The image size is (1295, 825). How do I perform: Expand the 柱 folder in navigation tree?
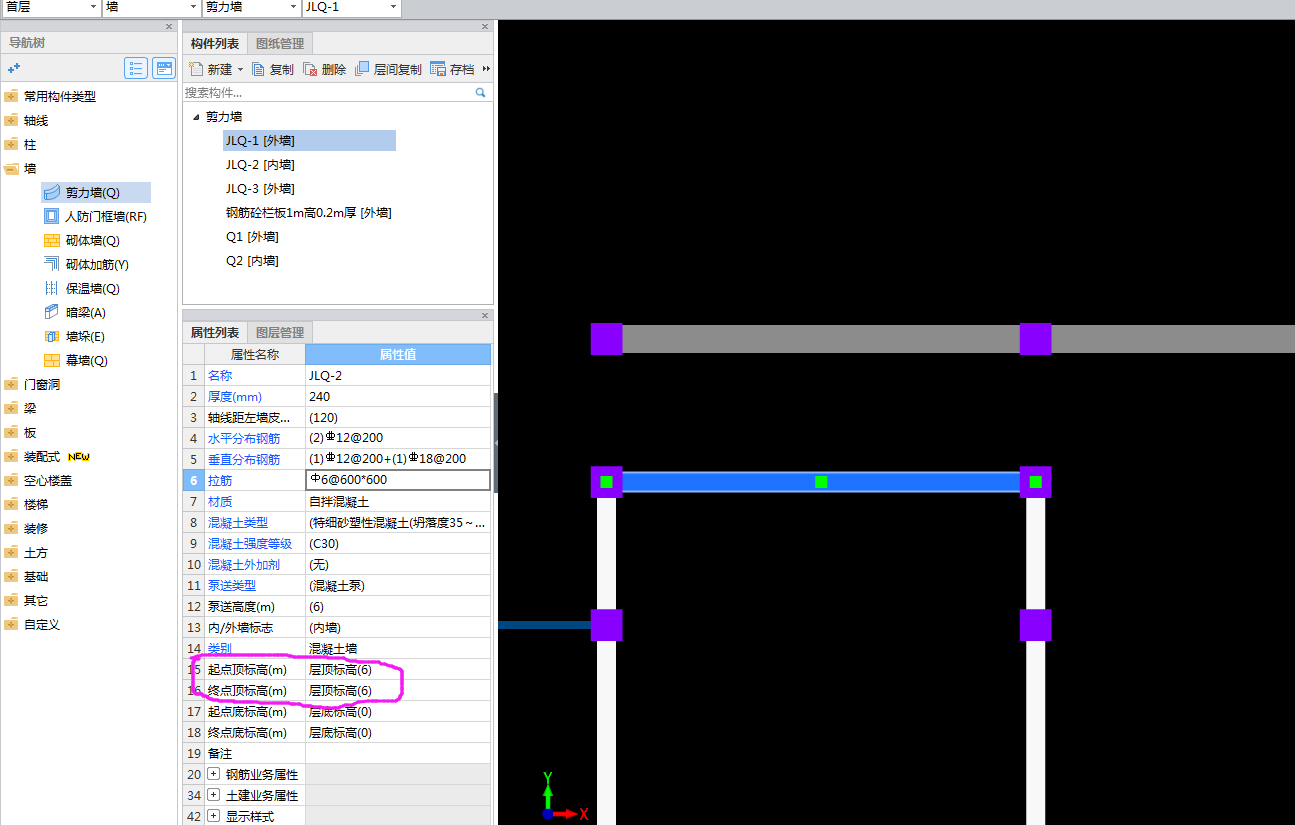[11, 144]
